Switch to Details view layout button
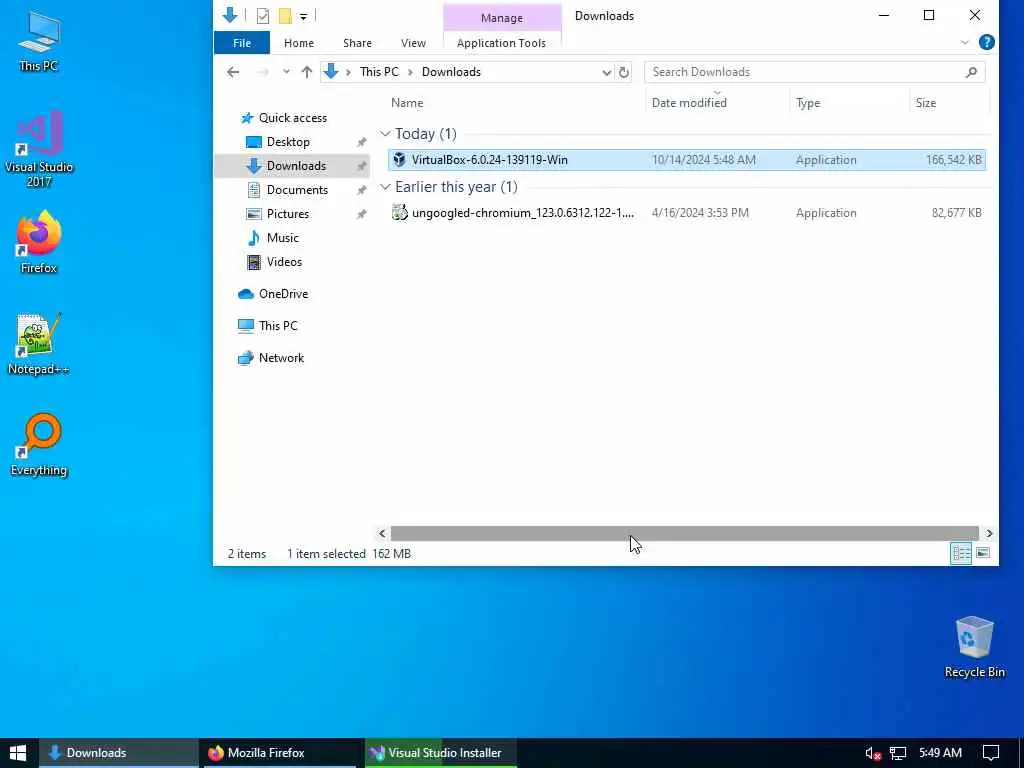Viewport: 1024px width, 768px height. click(x=961, y=554)
